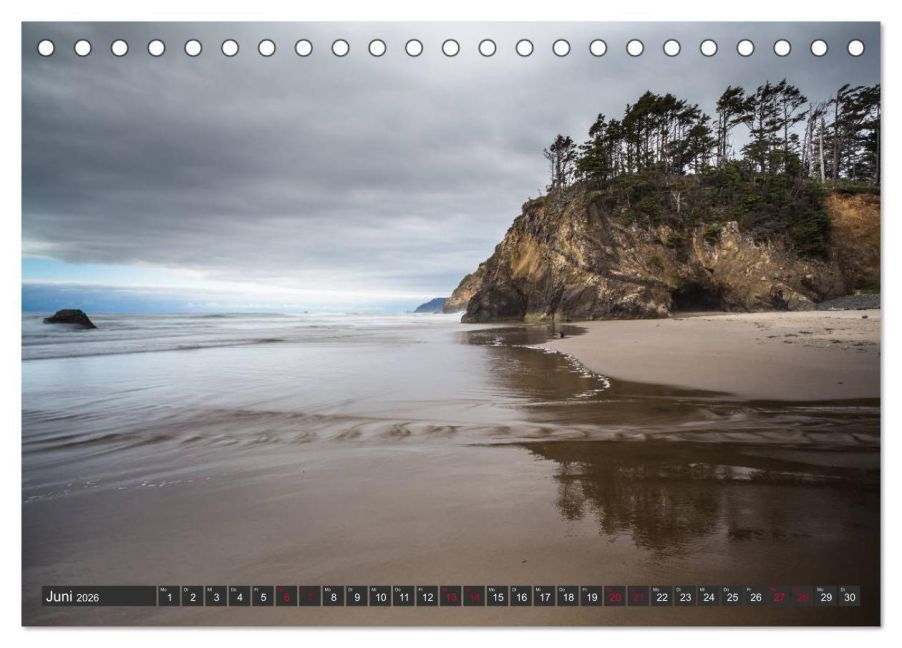Click date cell 17
Screen dimensions: 902x648
point(545,596)
